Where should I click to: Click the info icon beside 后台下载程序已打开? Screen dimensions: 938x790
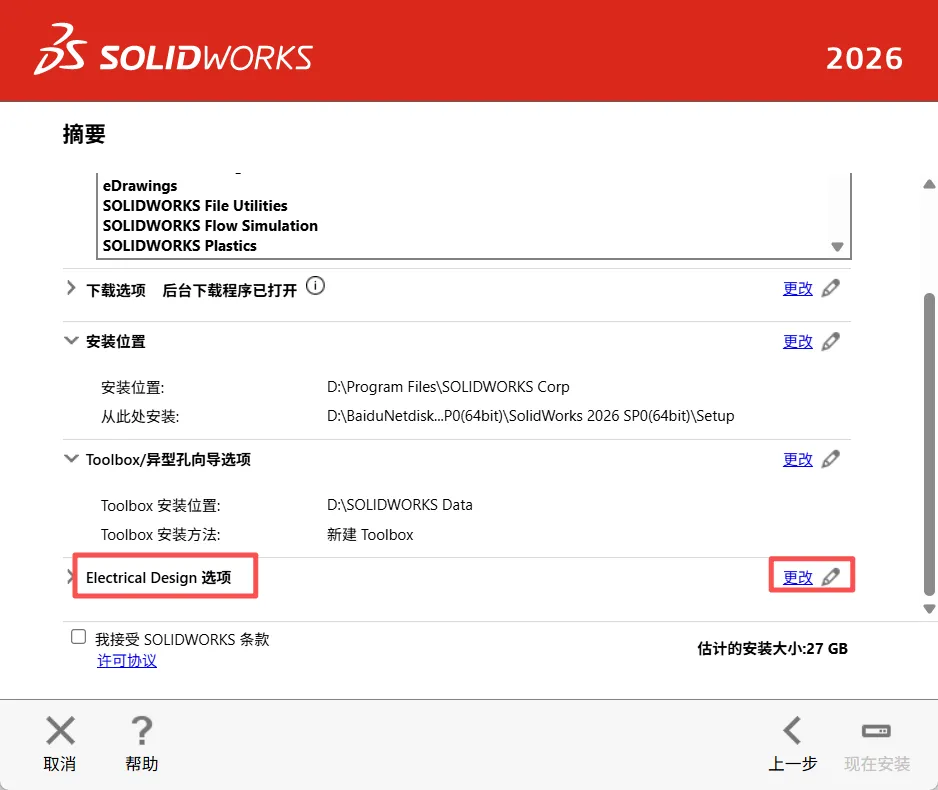315,286
